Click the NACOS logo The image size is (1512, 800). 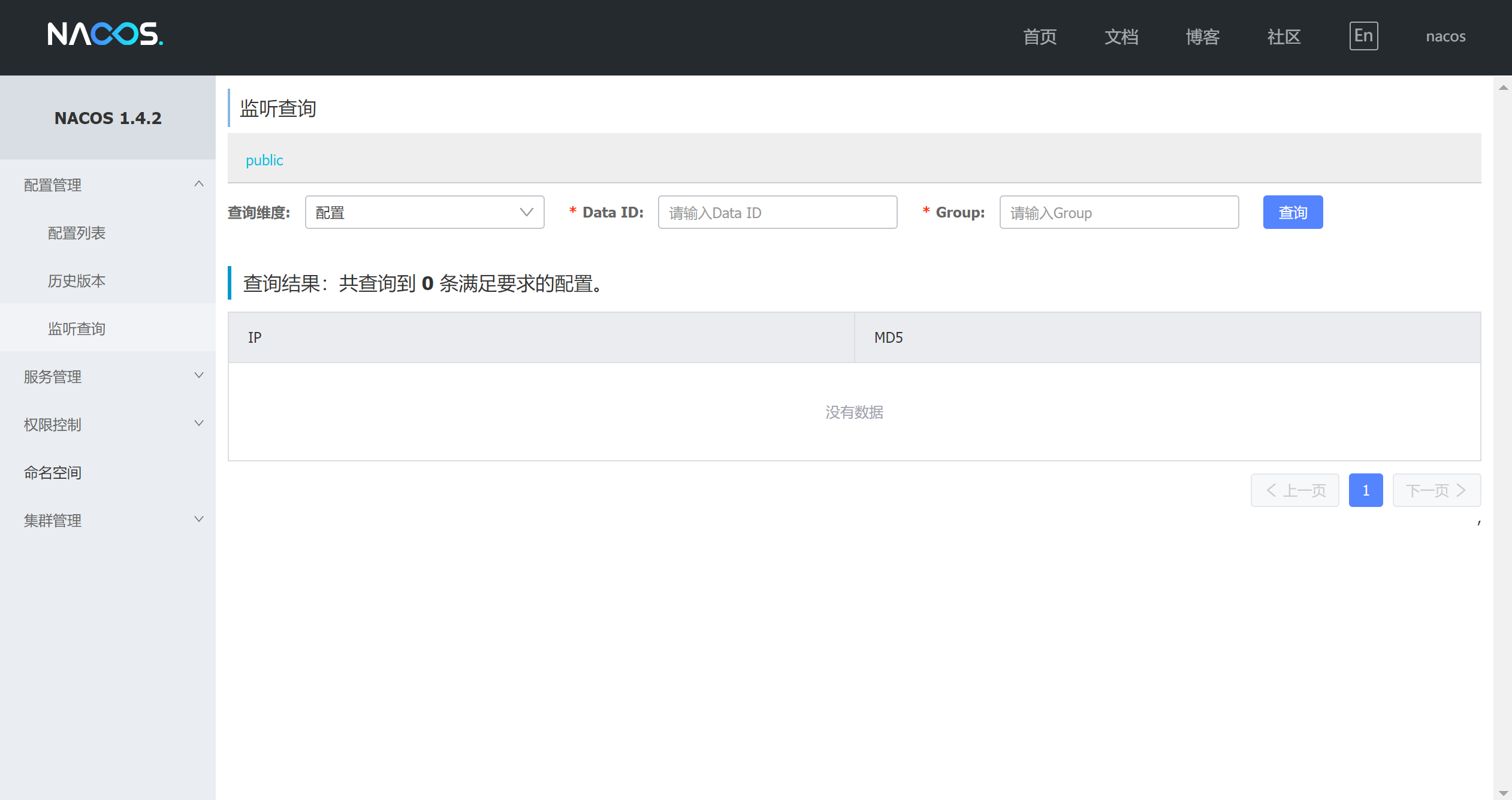[105, 34]
